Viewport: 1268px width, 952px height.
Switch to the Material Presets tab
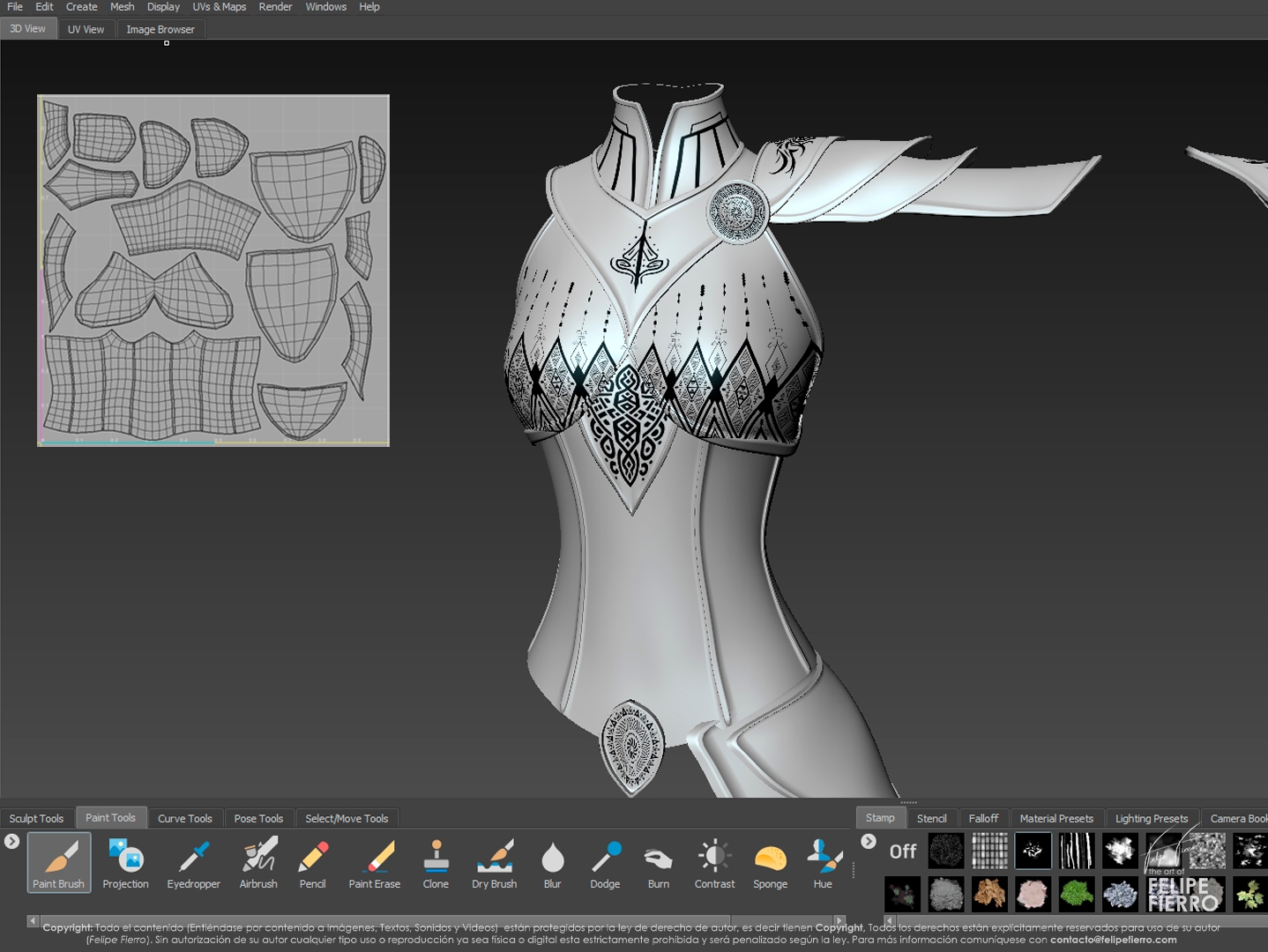coord(1055,818)
